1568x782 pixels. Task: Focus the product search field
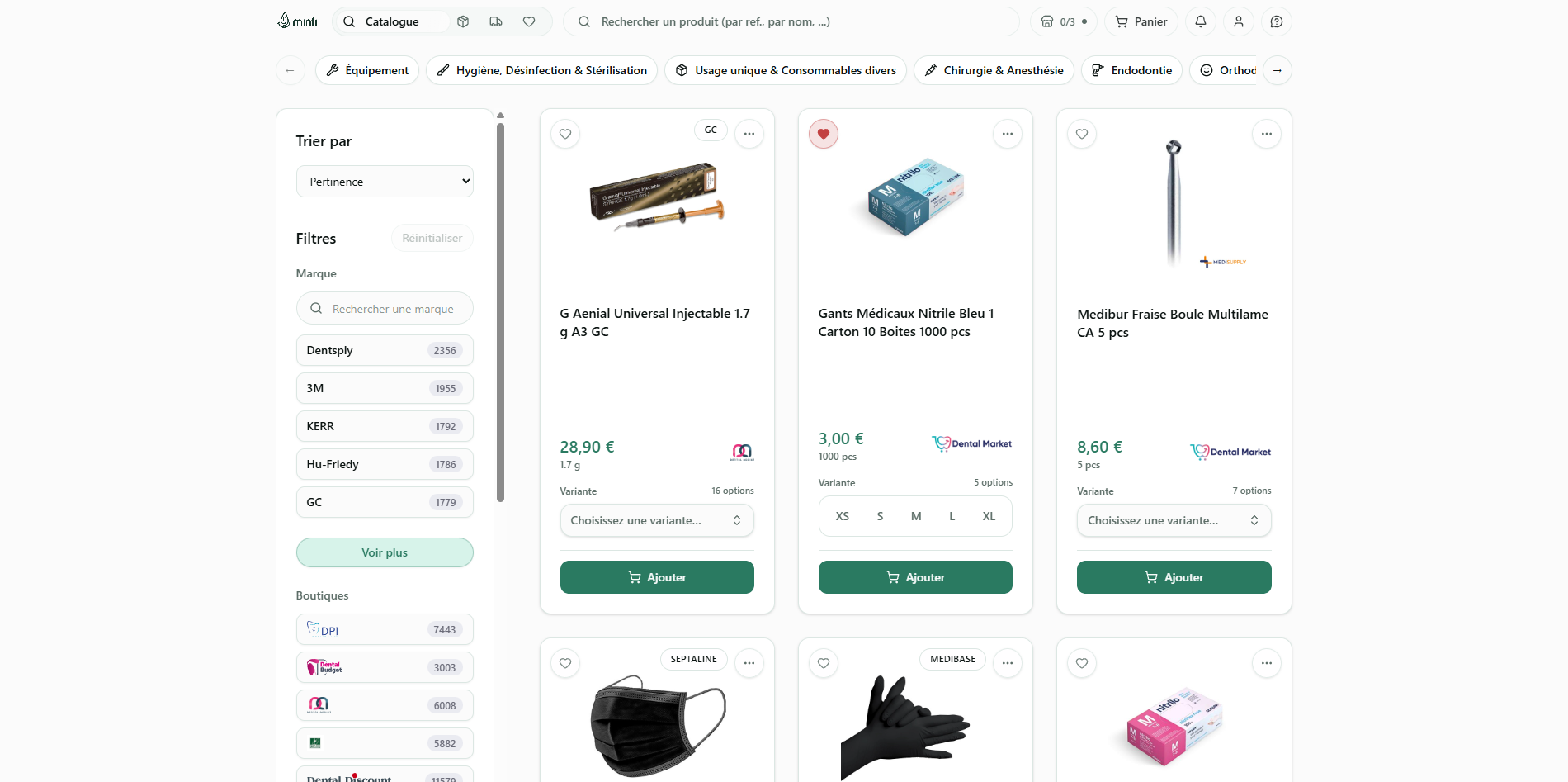coord(792,21)
